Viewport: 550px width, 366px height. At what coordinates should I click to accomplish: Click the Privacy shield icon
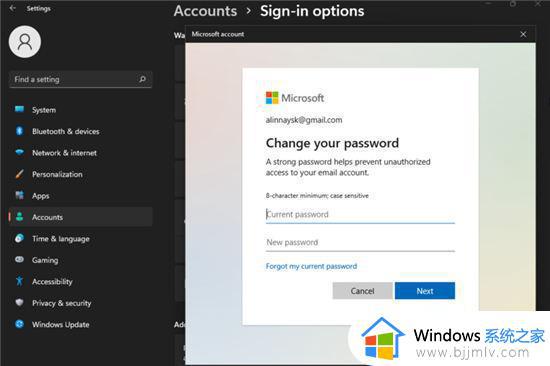[20, 302]
